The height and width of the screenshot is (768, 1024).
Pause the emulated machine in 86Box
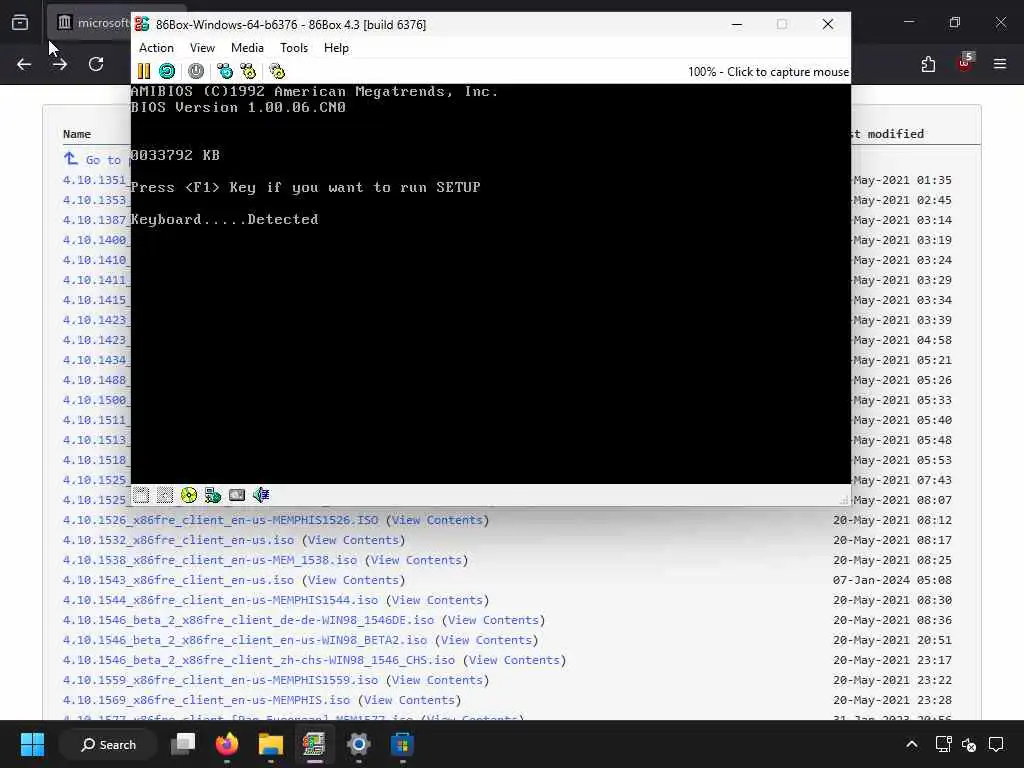click(144, 71)
